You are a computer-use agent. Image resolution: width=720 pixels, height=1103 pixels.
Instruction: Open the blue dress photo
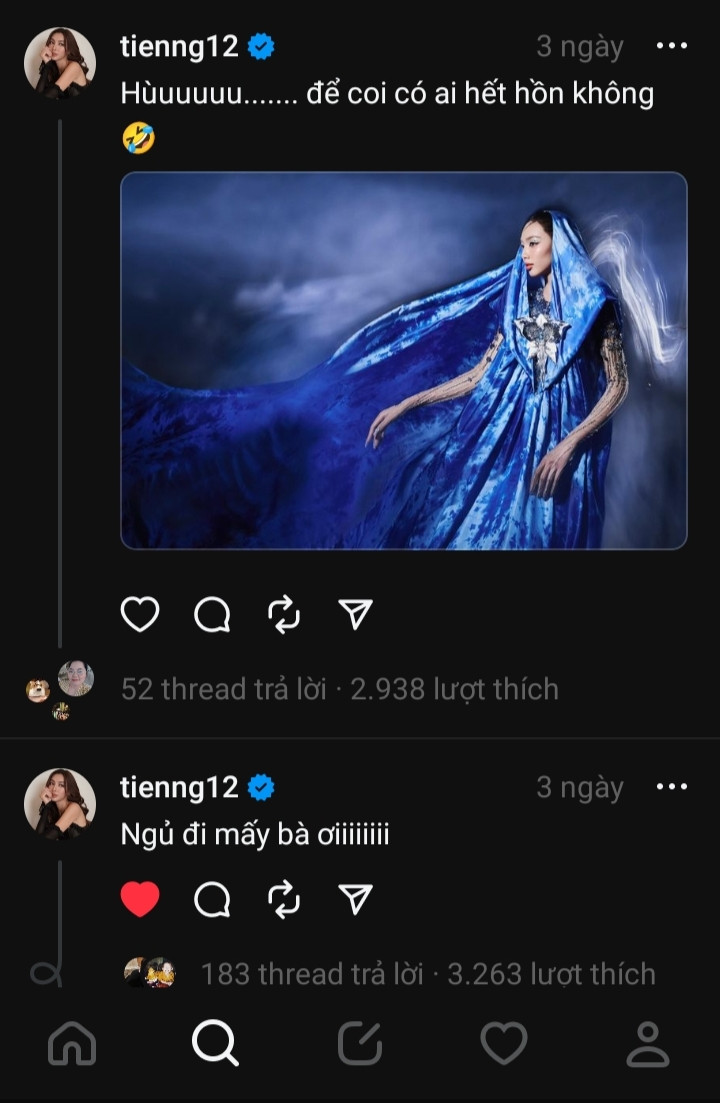point(404,361)
